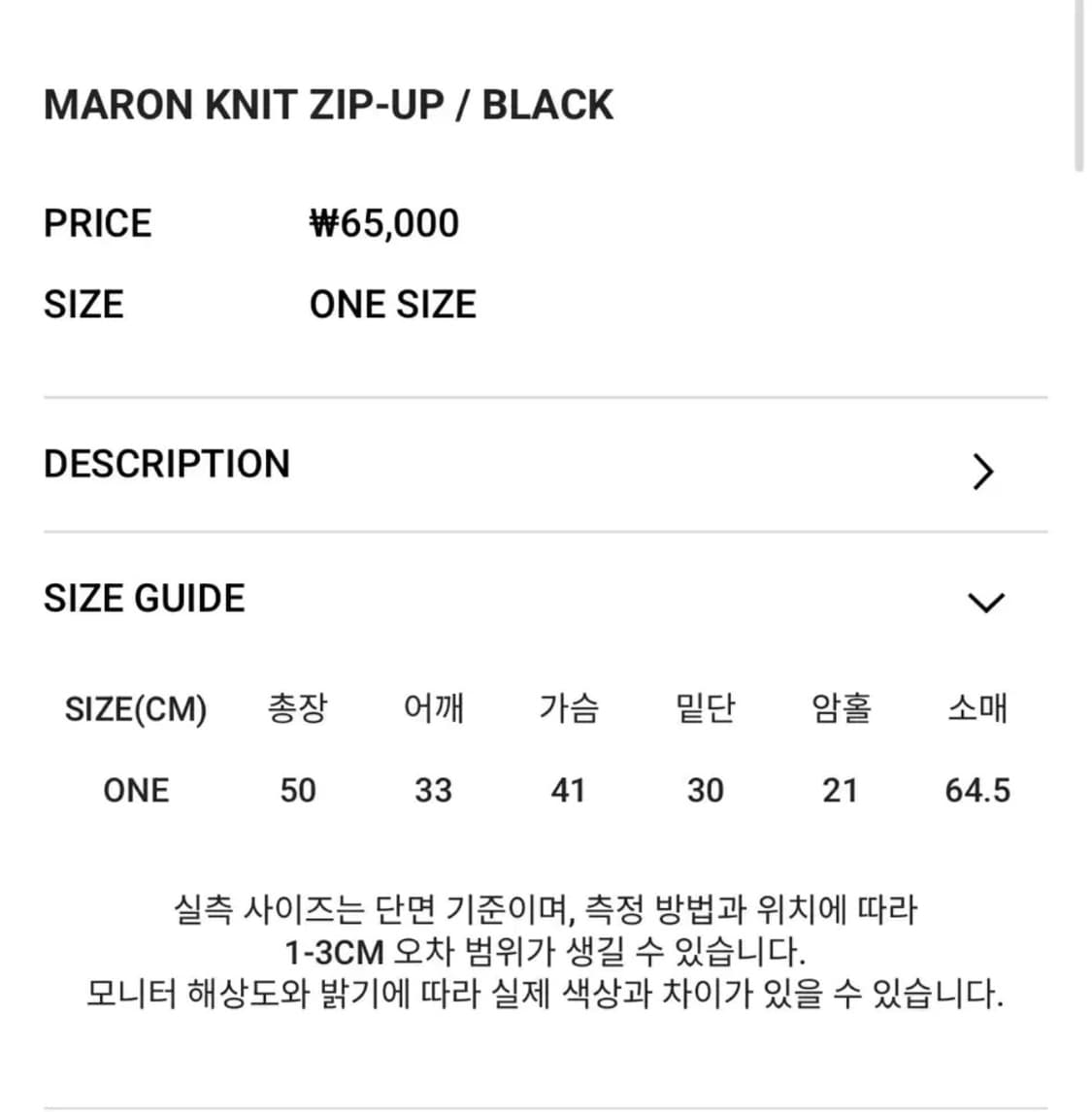Image resolution: width=1092 pixels, height=1112 pixels.
Task: Click the right-arrow chevron next to DESCRIPTION
Action: [x=984, y=473]
